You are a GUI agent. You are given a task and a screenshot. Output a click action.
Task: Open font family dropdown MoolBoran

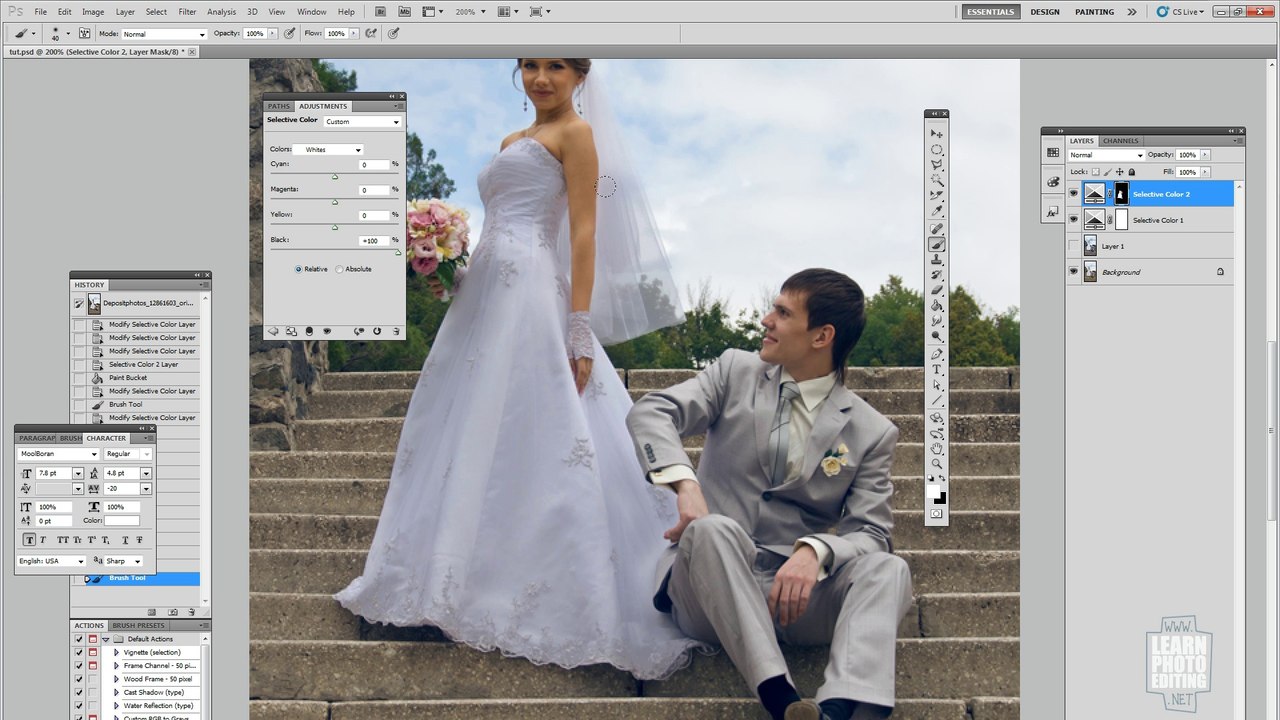point(58,454)
